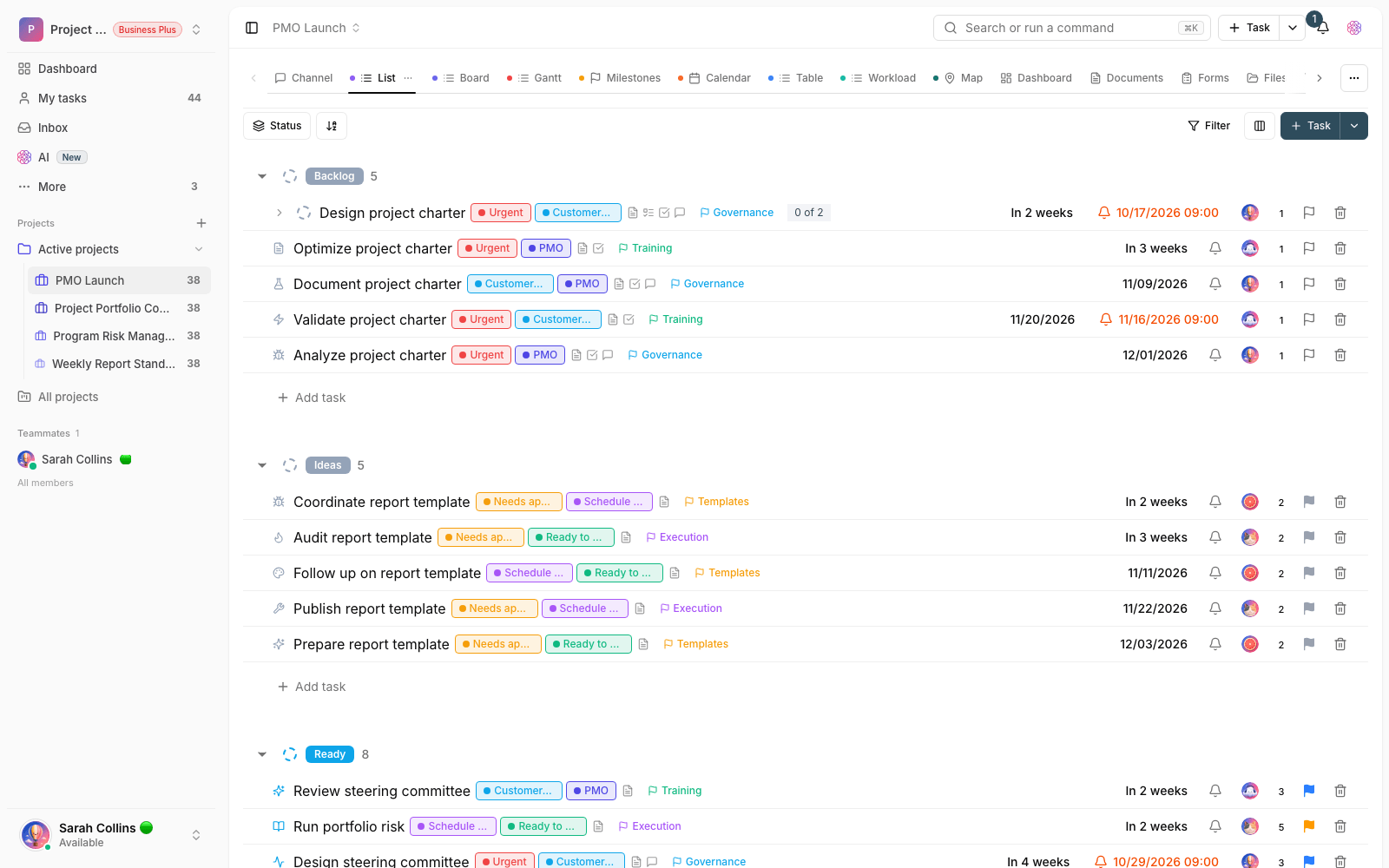Open the workspace switcher dropdown
Screen dimensions: 1389x868
(196, 30)
